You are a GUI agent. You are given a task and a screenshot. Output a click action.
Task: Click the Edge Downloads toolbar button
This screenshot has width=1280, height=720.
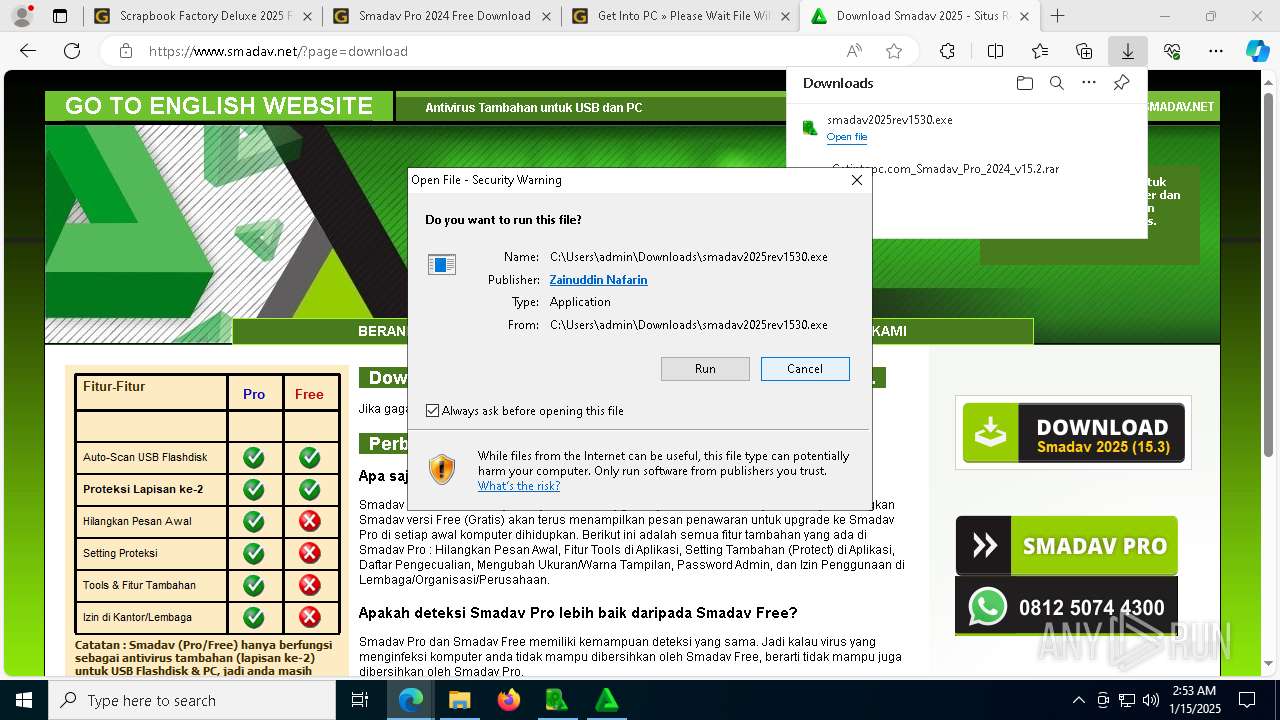pos(1127,51)
